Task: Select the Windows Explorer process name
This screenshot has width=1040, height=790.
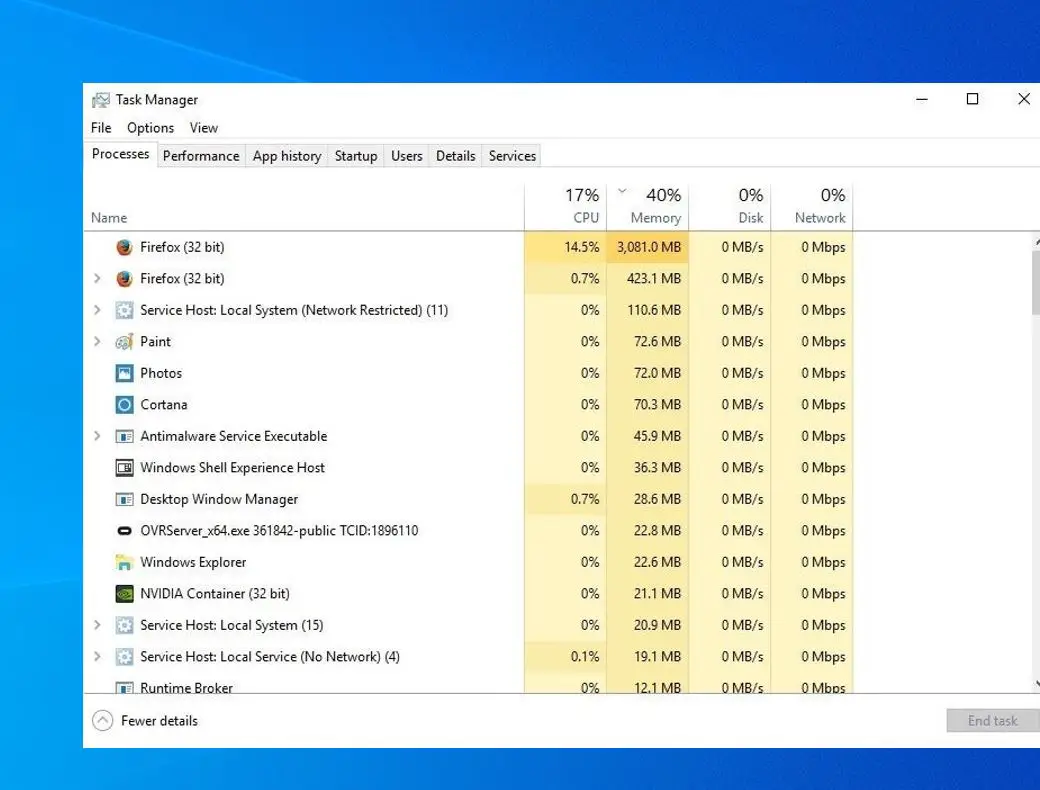Action: click(x=193, y=562)
